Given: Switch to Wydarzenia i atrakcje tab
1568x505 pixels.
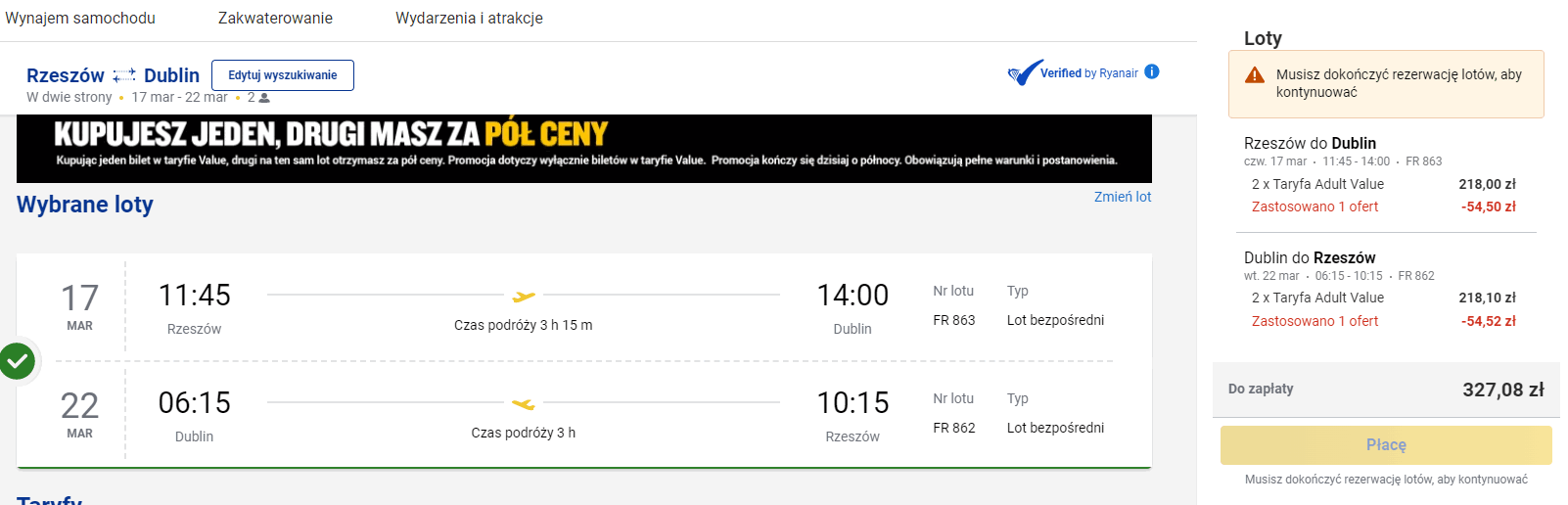Looking at the screenshot, I should 469,19.
